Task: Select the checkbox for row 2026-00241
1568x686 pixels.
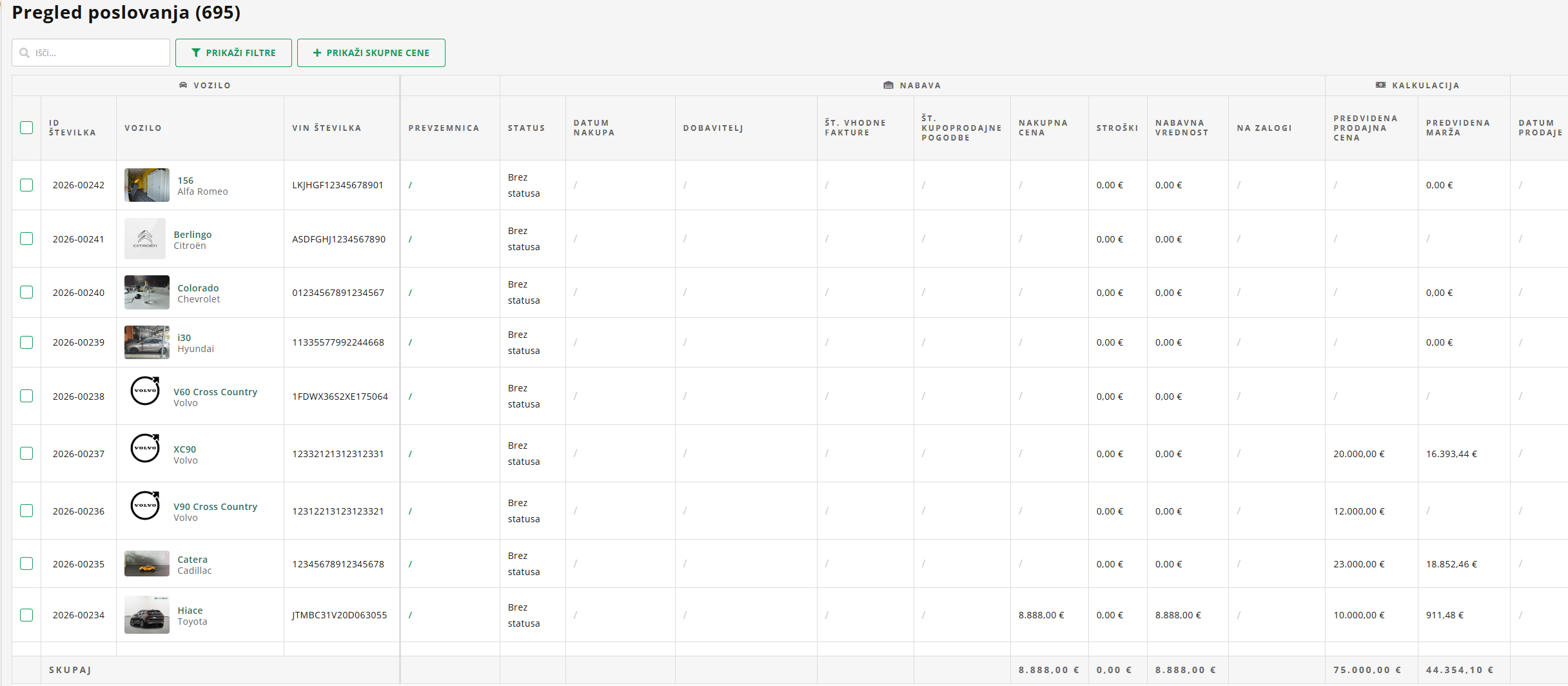Action: (x=26, y=239)
